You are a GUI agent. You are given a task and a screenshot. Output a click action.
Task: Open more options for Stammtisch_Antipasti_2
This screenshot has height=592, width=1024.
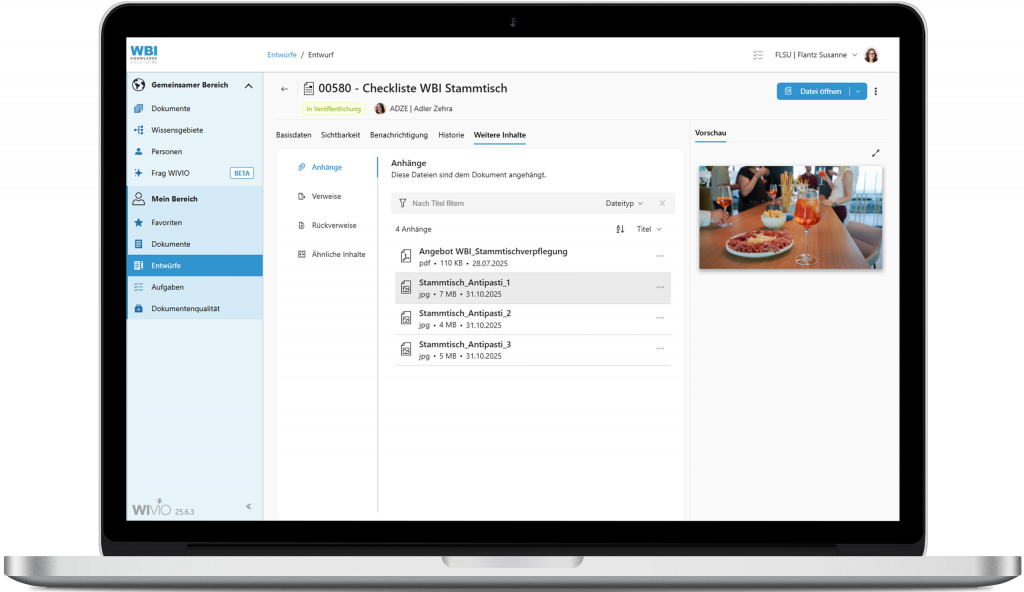coord(659,318)
